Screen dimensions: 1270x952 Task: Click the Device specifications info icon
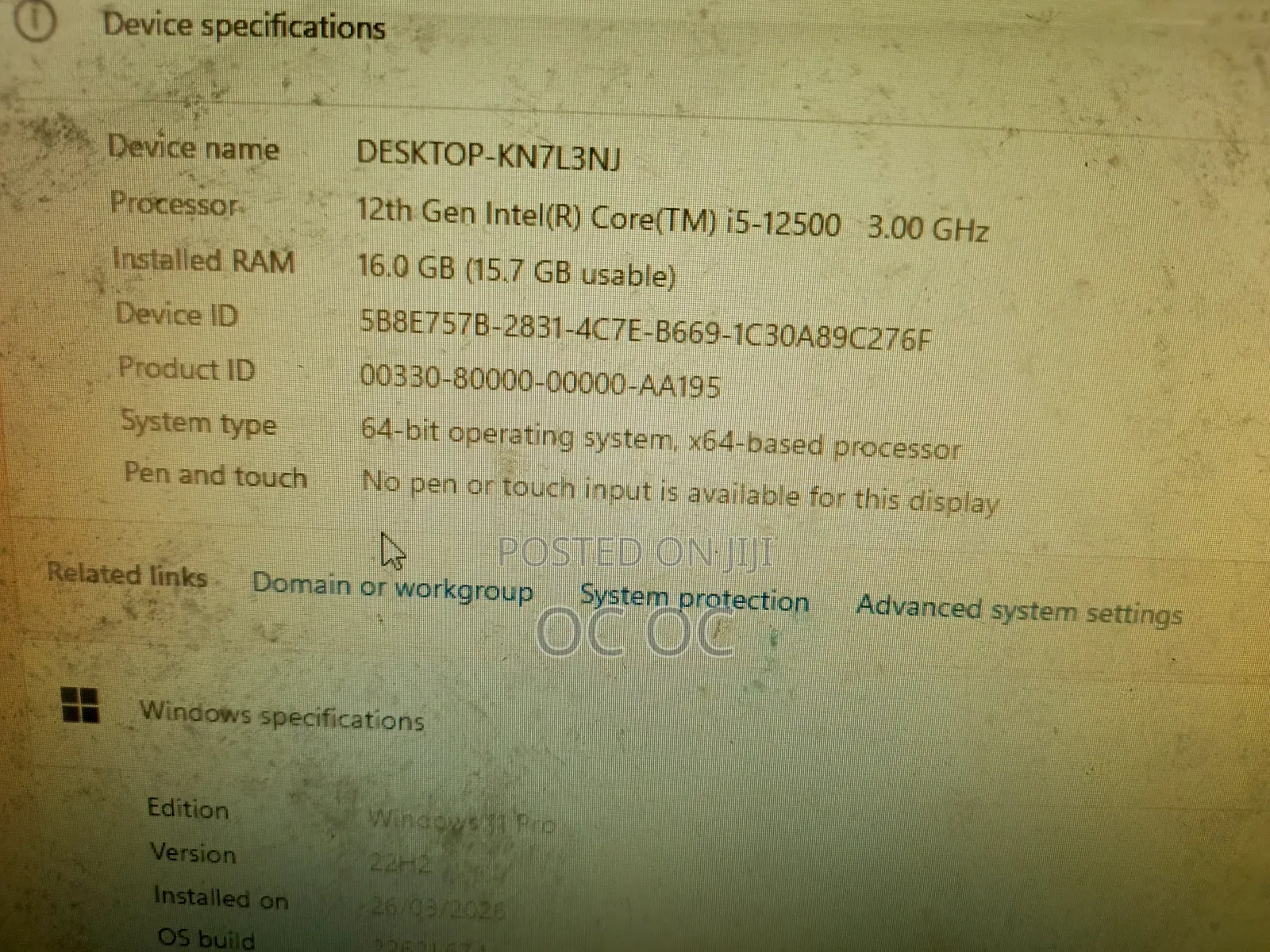tap(35, 21)
